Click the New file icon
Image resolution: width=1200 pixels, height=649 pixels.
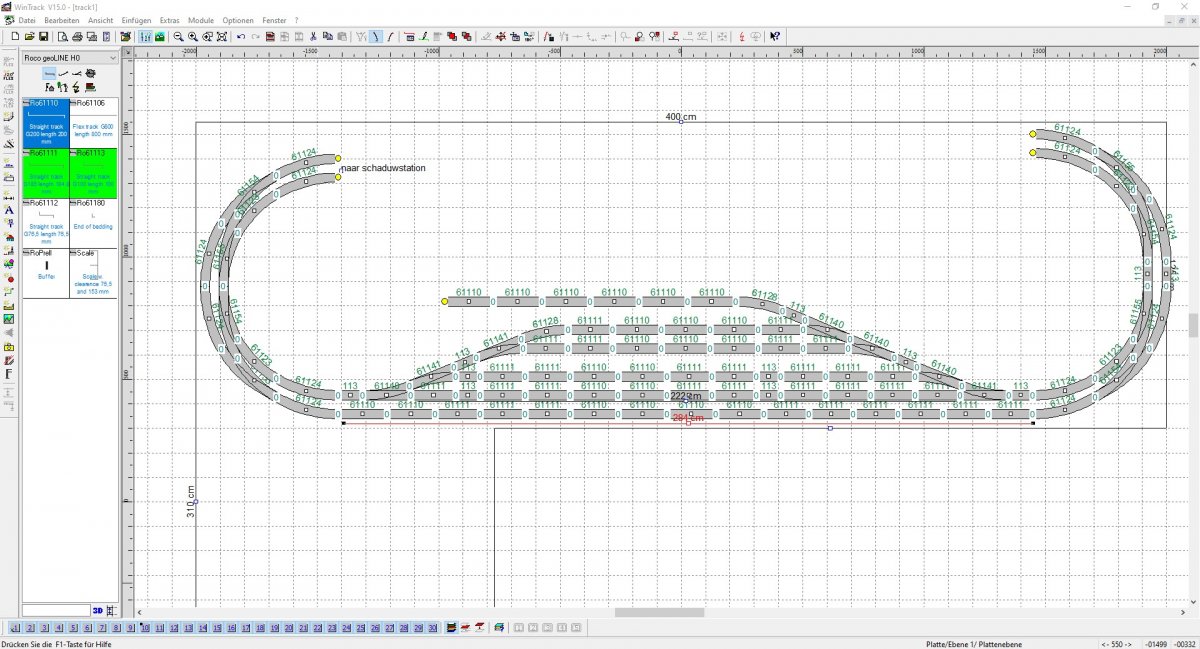coord(15,37)
